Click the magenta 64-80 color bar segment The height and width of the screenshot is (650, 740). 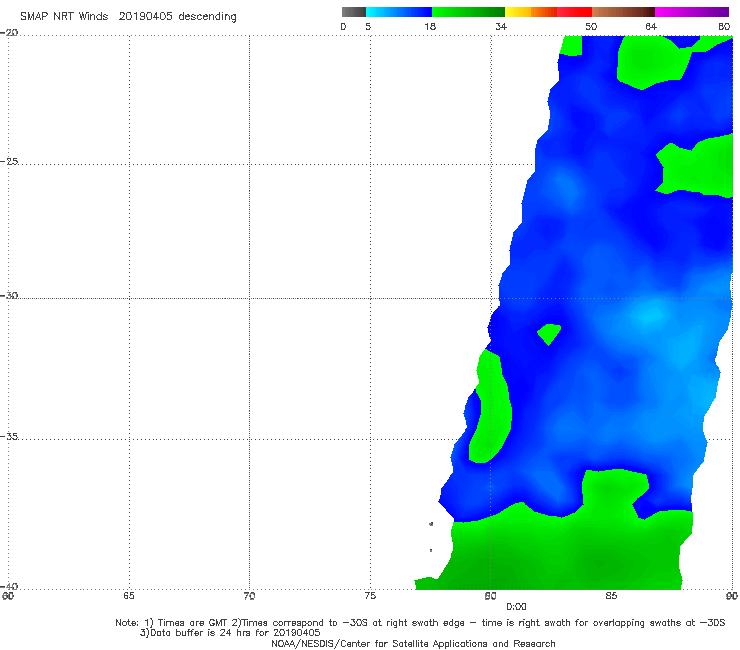[692, 12]
